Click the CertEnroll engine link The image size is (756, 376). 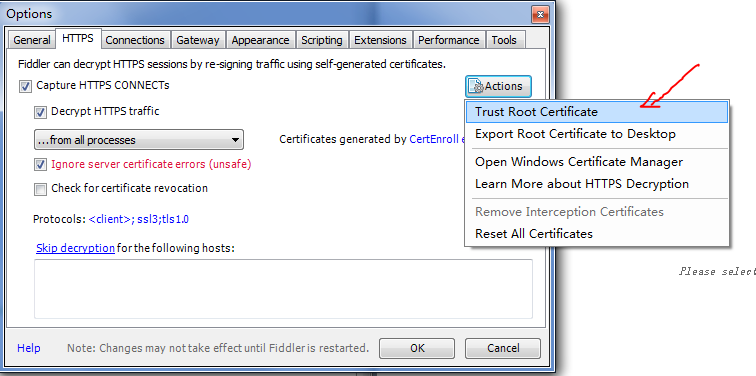(x=437, y=139)
